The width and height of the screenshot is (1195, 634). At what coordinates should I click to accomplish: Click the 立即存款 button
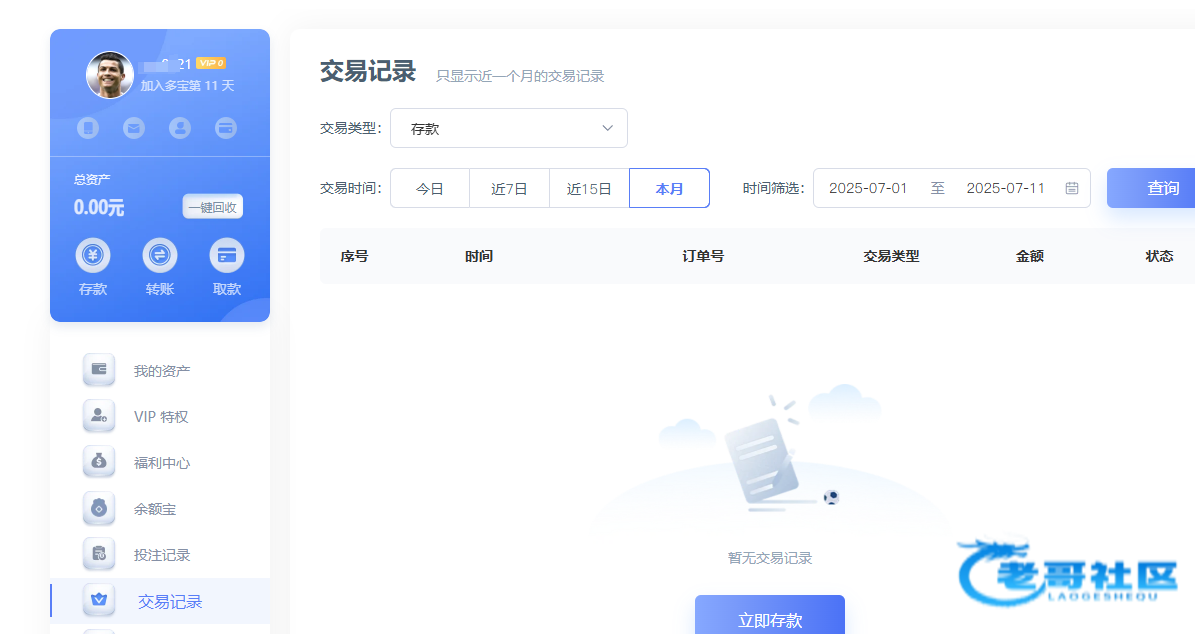[x=770, y=618]
